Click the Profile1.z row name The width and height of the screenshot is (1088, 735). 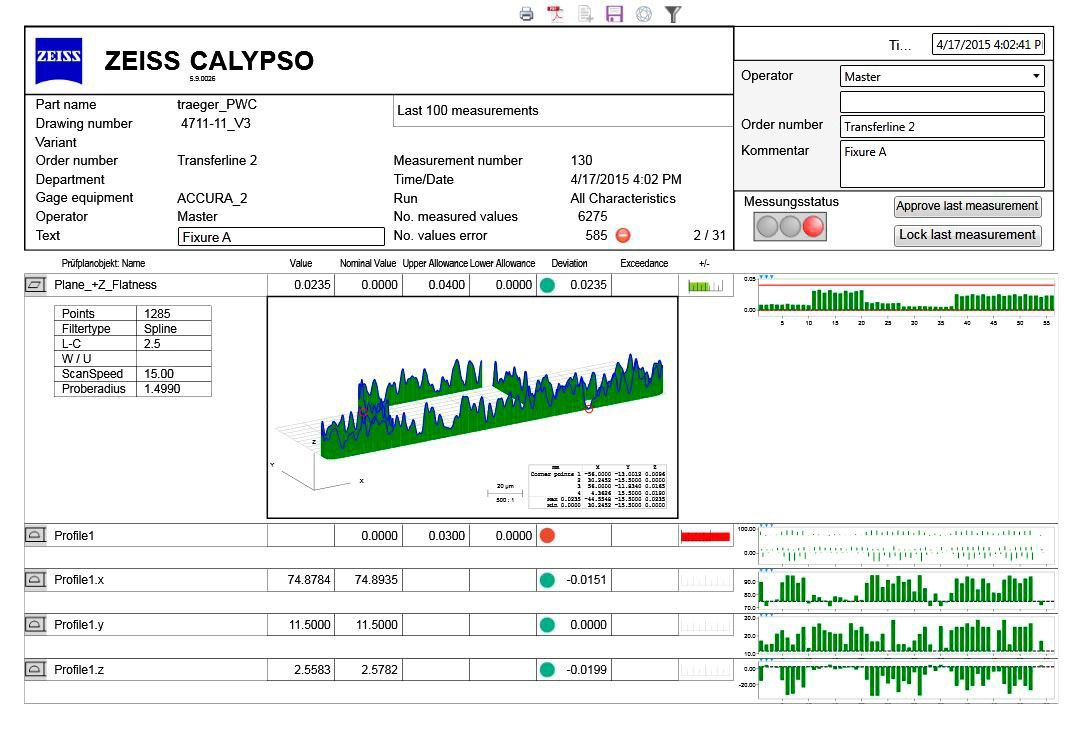79,670
